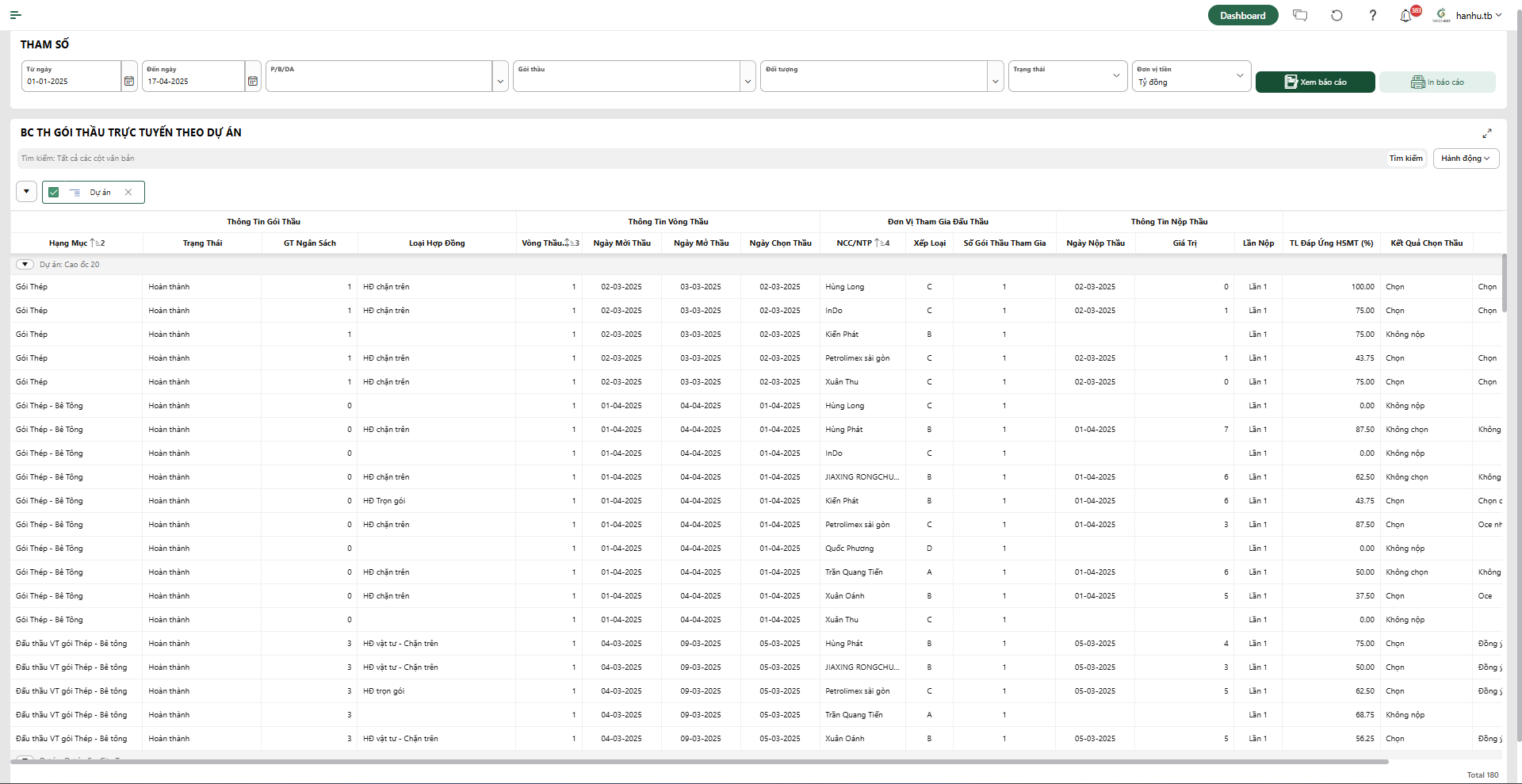
Task: Click the Total 180 footer text
Action: pyautogui.click(x=1482, y=775)
